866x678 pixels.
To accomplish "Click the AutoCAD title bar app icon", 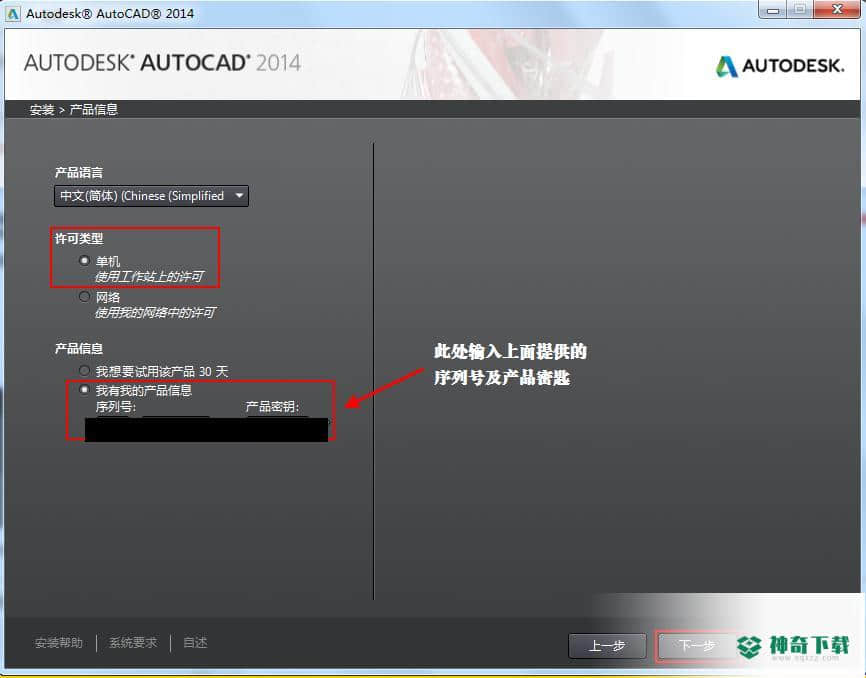I will point(13,13).
